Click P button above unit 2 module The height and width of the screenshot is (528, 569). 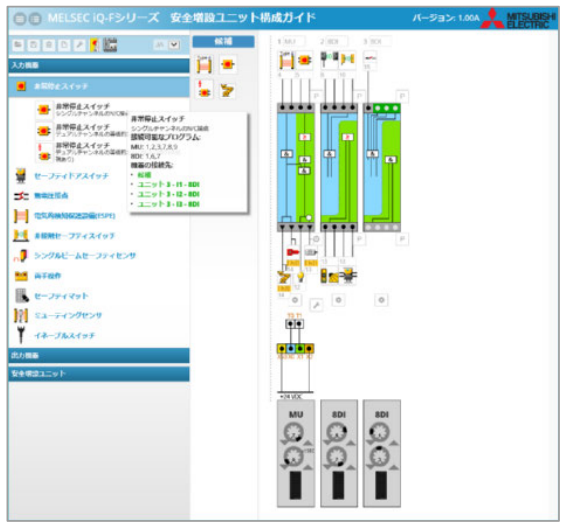point(359,96)
